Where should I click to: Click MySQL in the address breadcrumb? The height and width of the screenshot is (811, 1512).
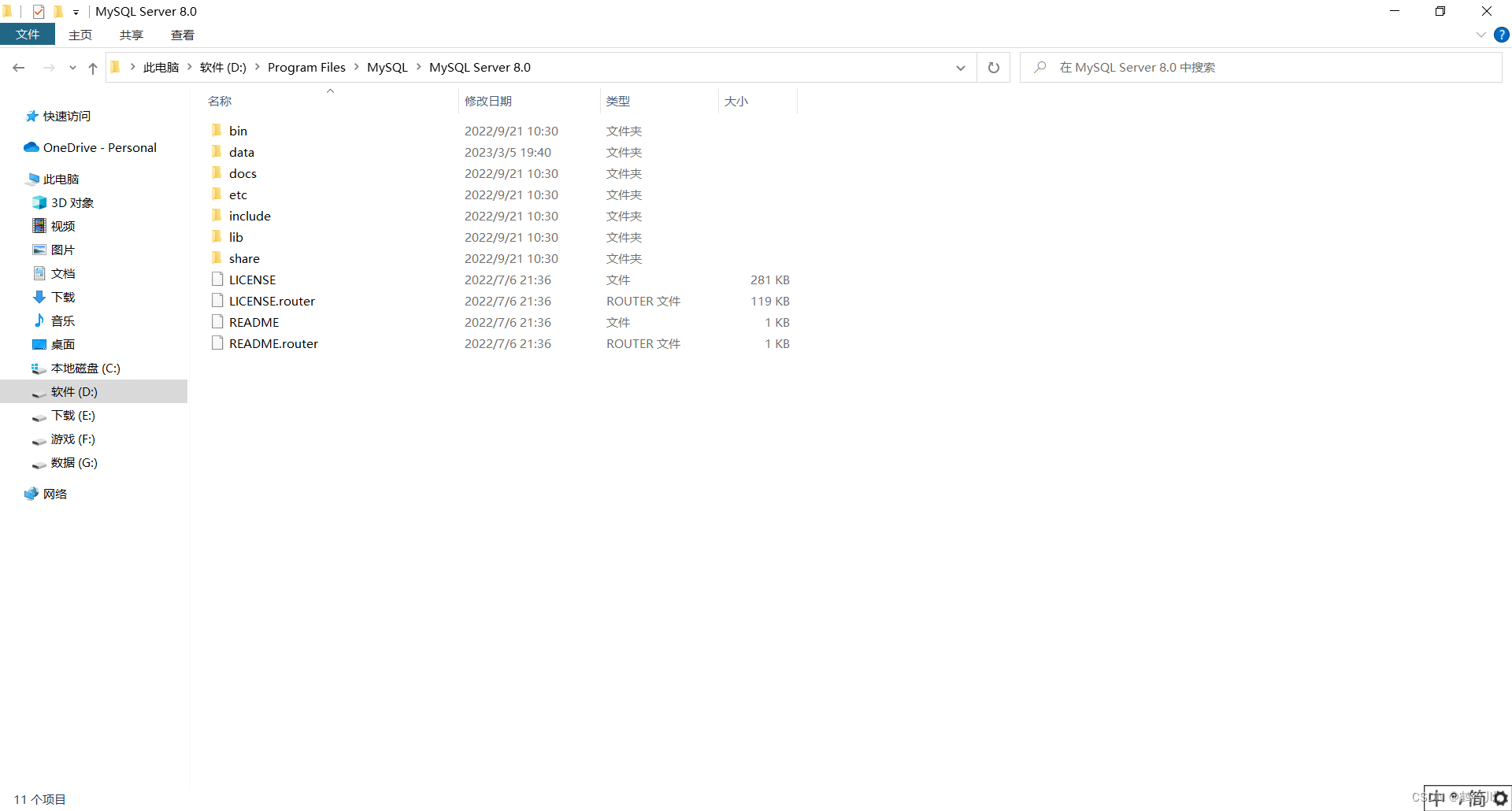click(x=387, y=68)
